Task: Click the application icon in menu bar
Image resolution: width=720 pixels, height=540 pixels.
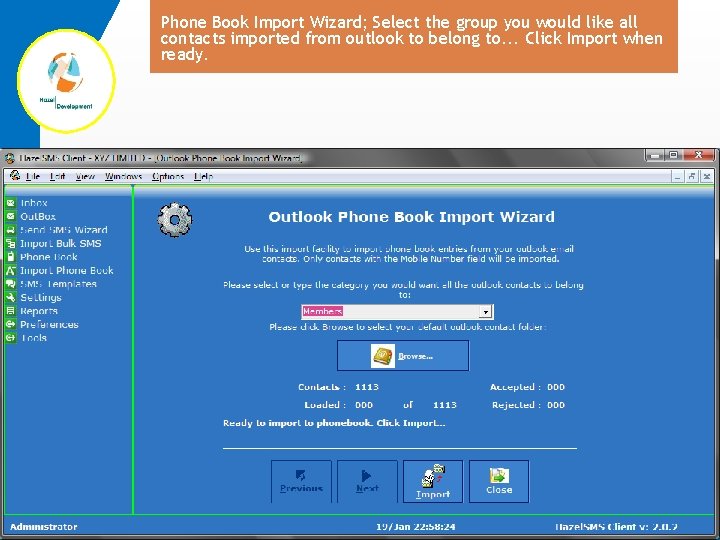Action: [x=15, y=175]
